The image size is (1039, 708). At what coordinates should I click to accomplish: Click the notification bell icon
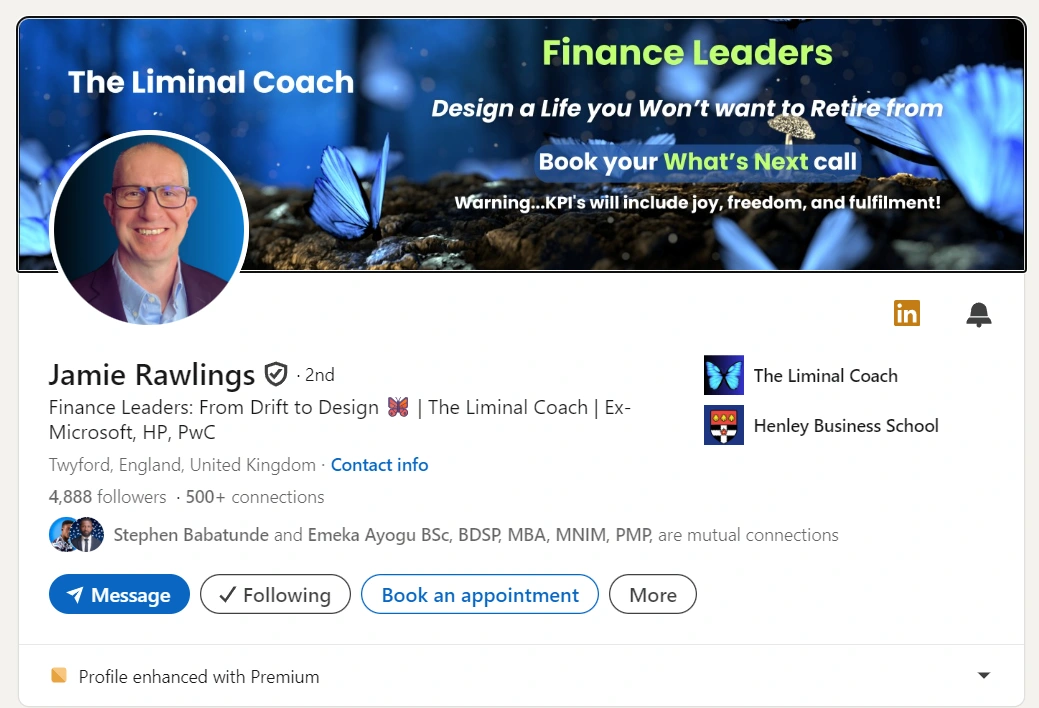(978, 315)
